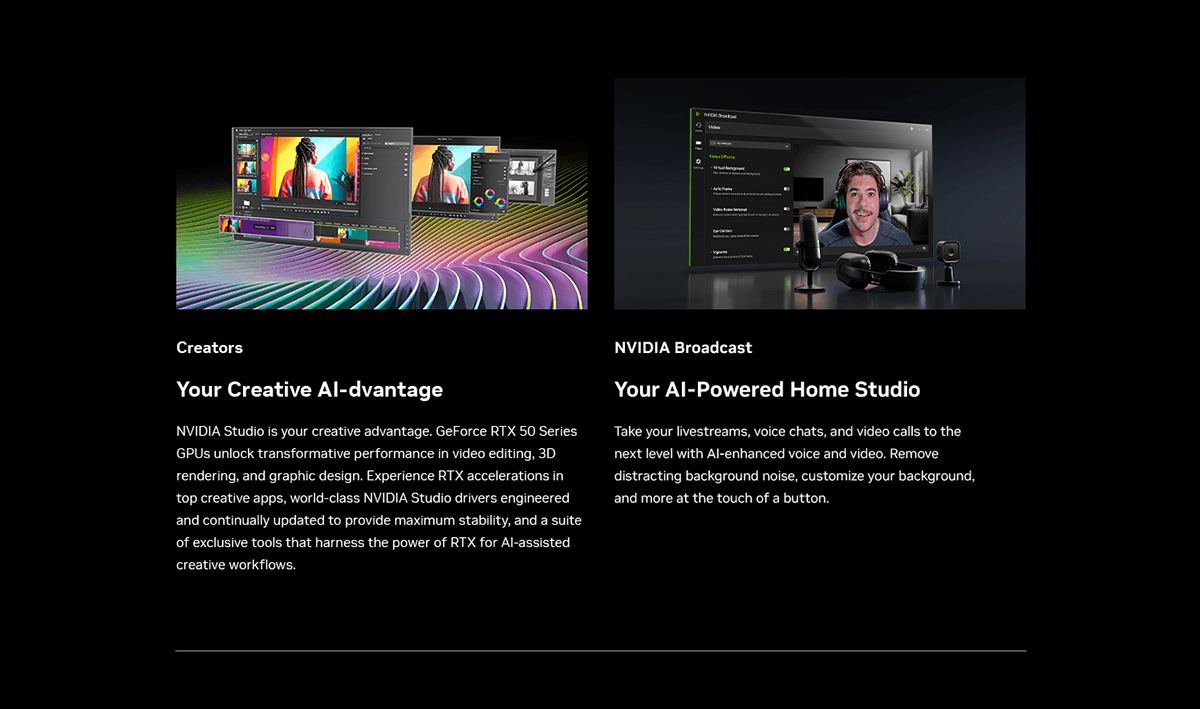
Task: Click the "NVIDIA Broadcast" category label
Action: (683, 348)
